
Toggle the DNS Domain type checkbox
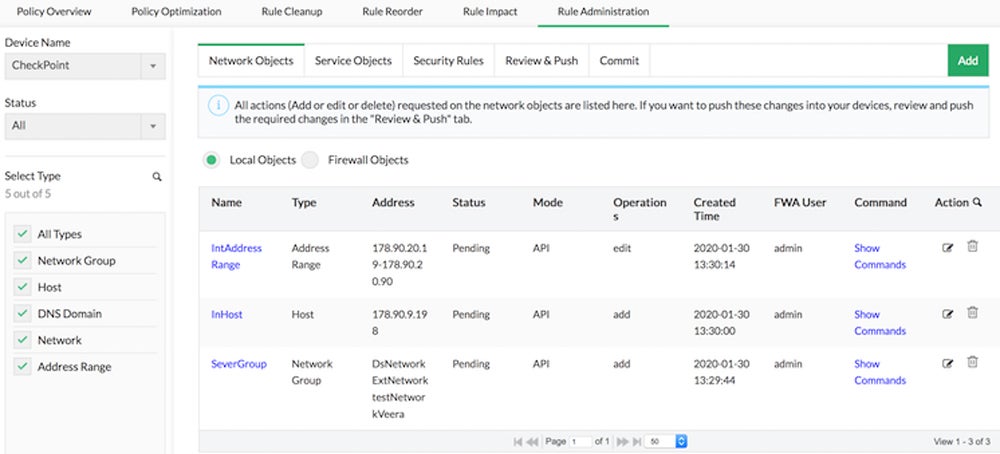point(22,314)
